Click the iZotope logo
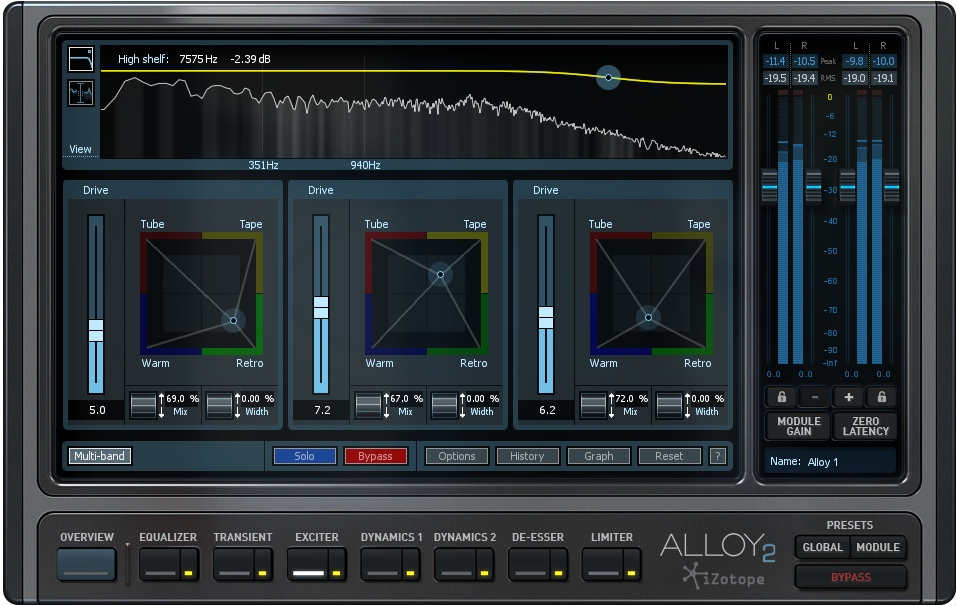Screen dimensions: 957x606 (724, 577)
